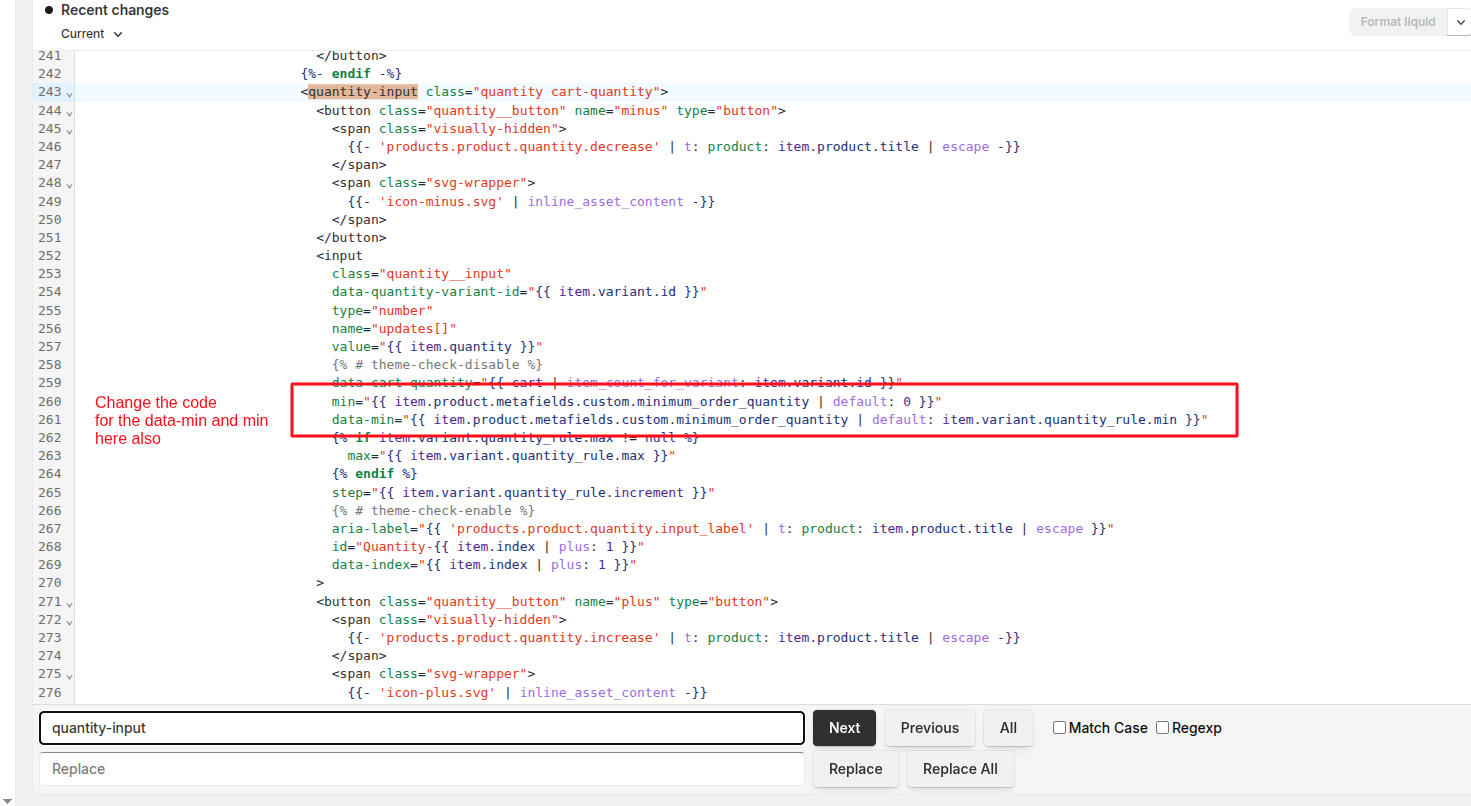The image size is (1471, 806).
Task: Enable the Regexp checkbox
Action: pyautogui.click(x=1162, y=728)
